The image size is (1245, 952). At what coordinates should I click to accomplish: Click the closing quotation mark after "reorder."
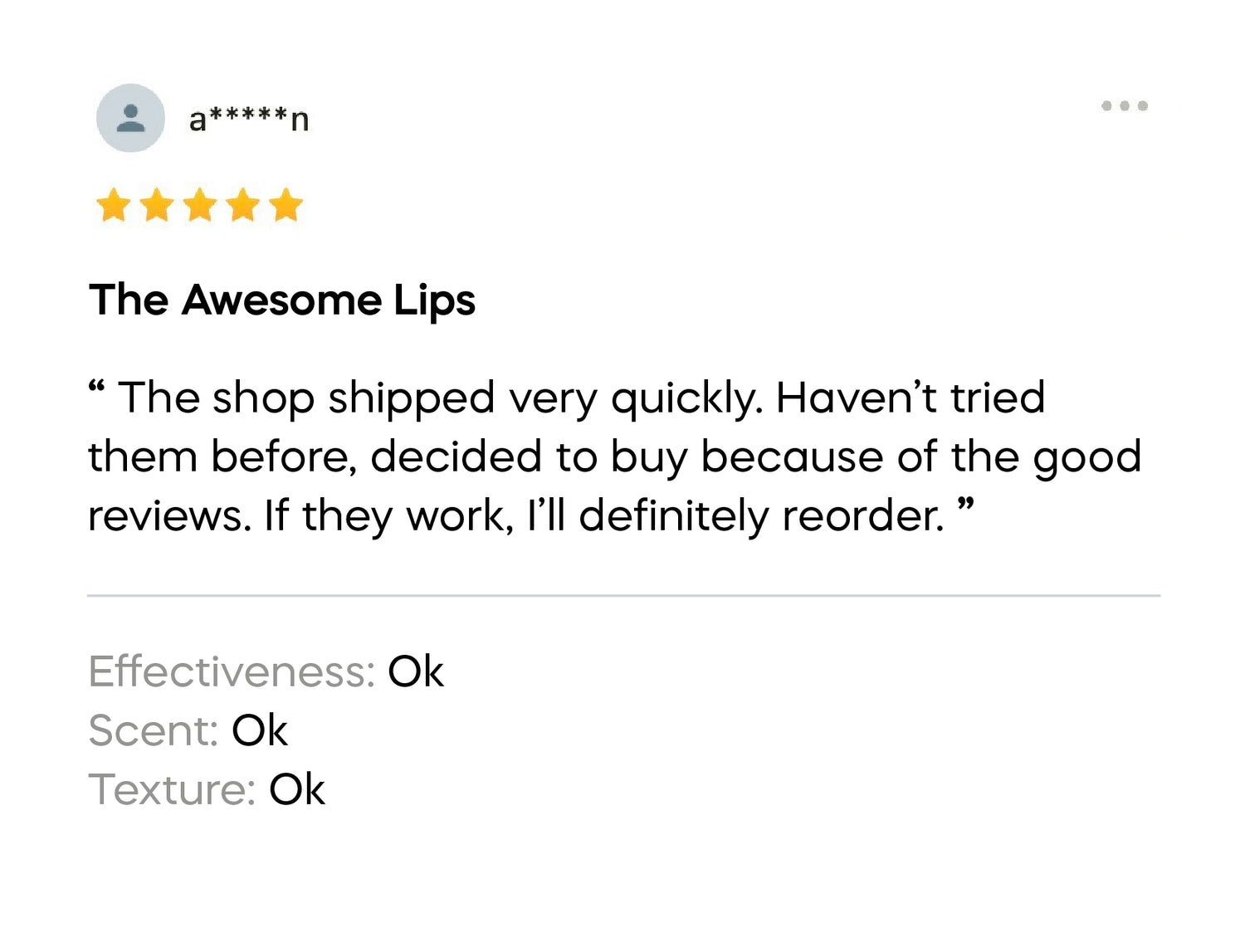pos(965,505)
